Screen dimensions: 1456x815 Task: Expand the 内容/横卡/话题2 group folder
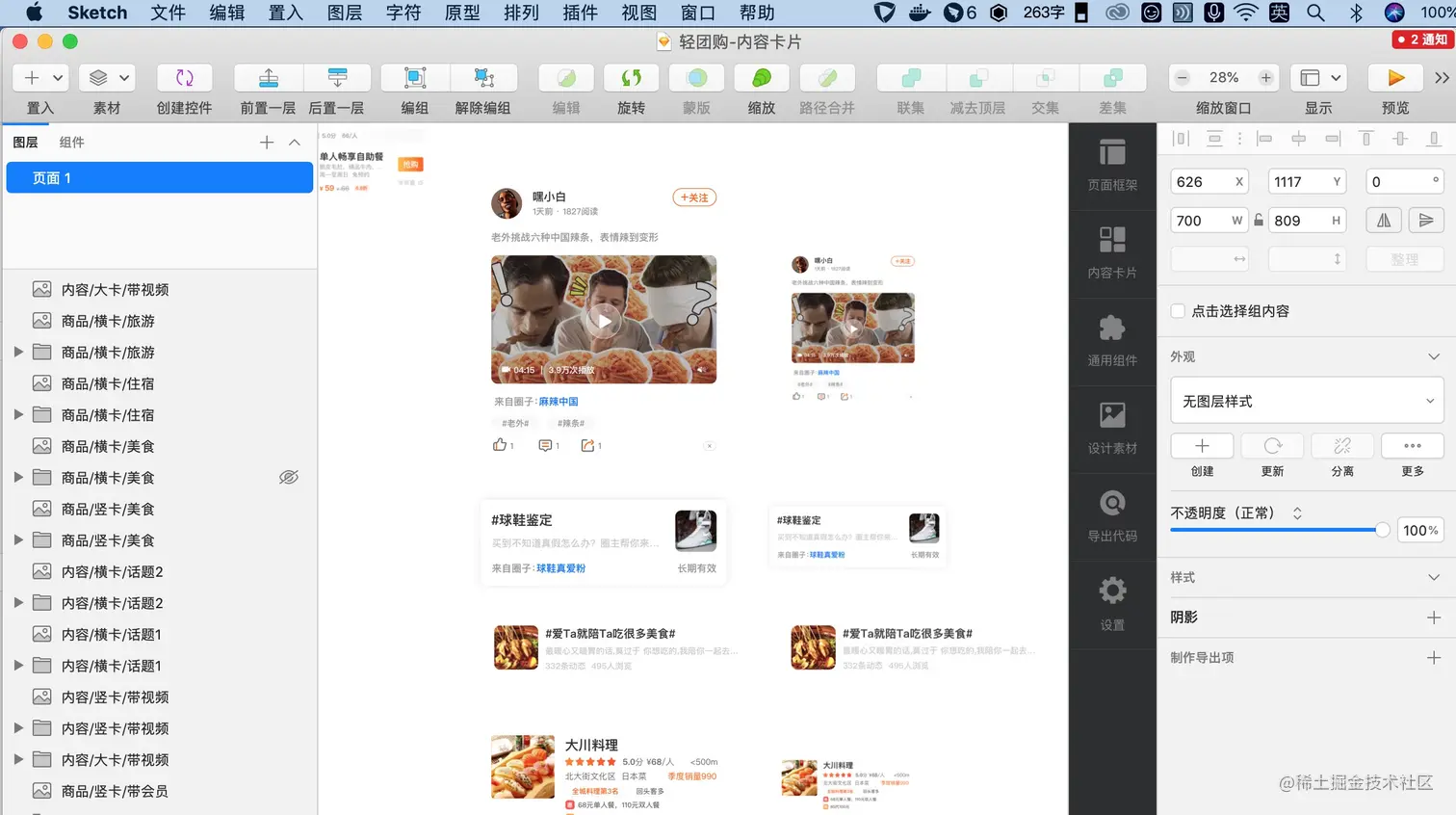point(18,602)
